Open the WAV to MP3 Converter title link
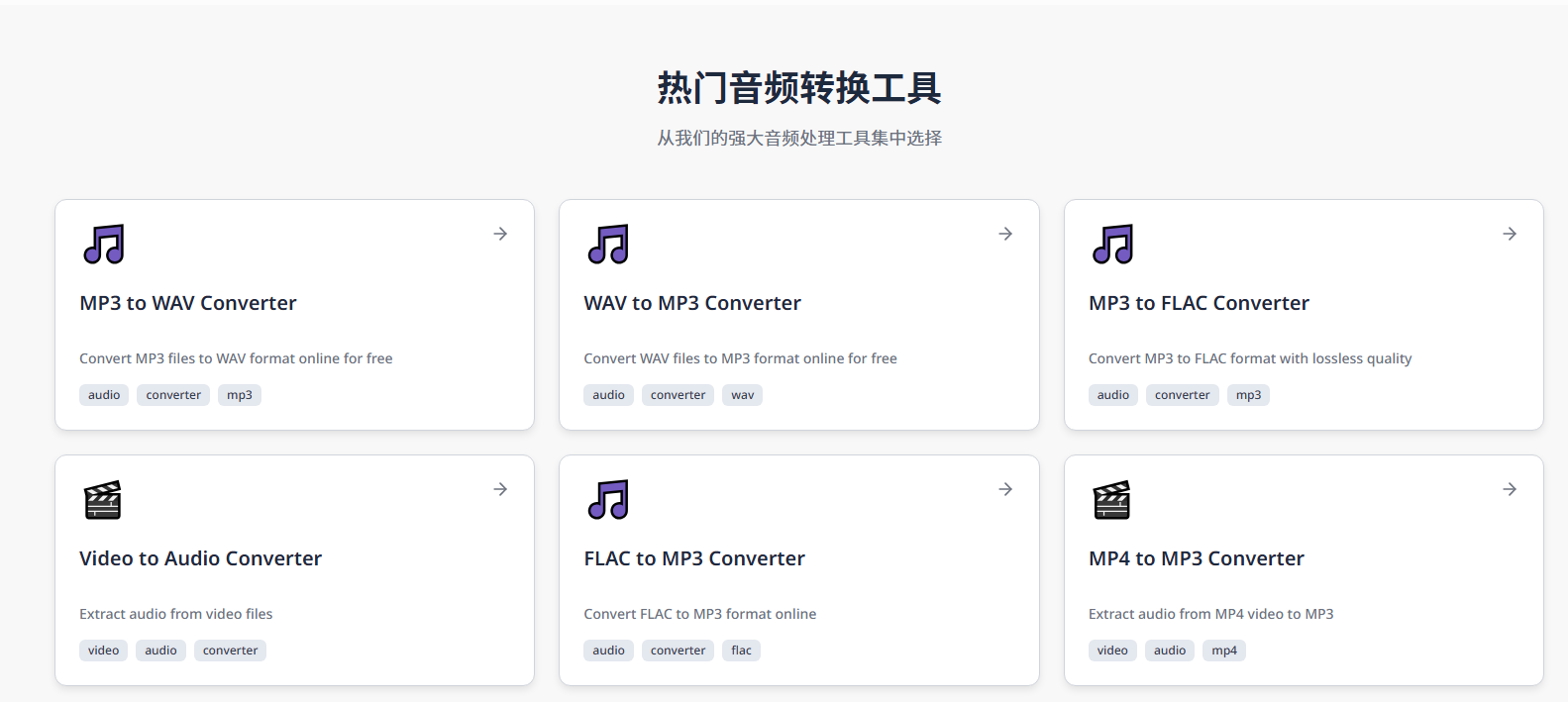The width and height of the screenshot is (1568, 702). [x=692, y=303]
